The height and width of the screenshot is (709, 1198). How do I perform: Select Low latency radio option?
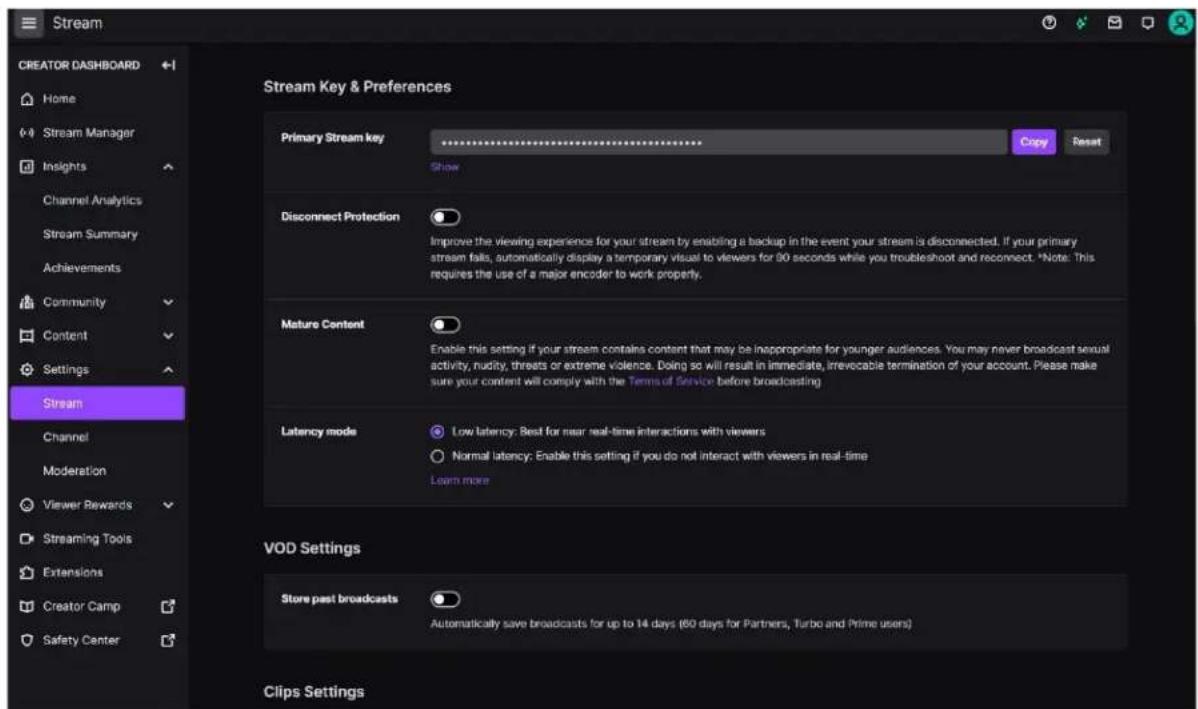point(437,432)
